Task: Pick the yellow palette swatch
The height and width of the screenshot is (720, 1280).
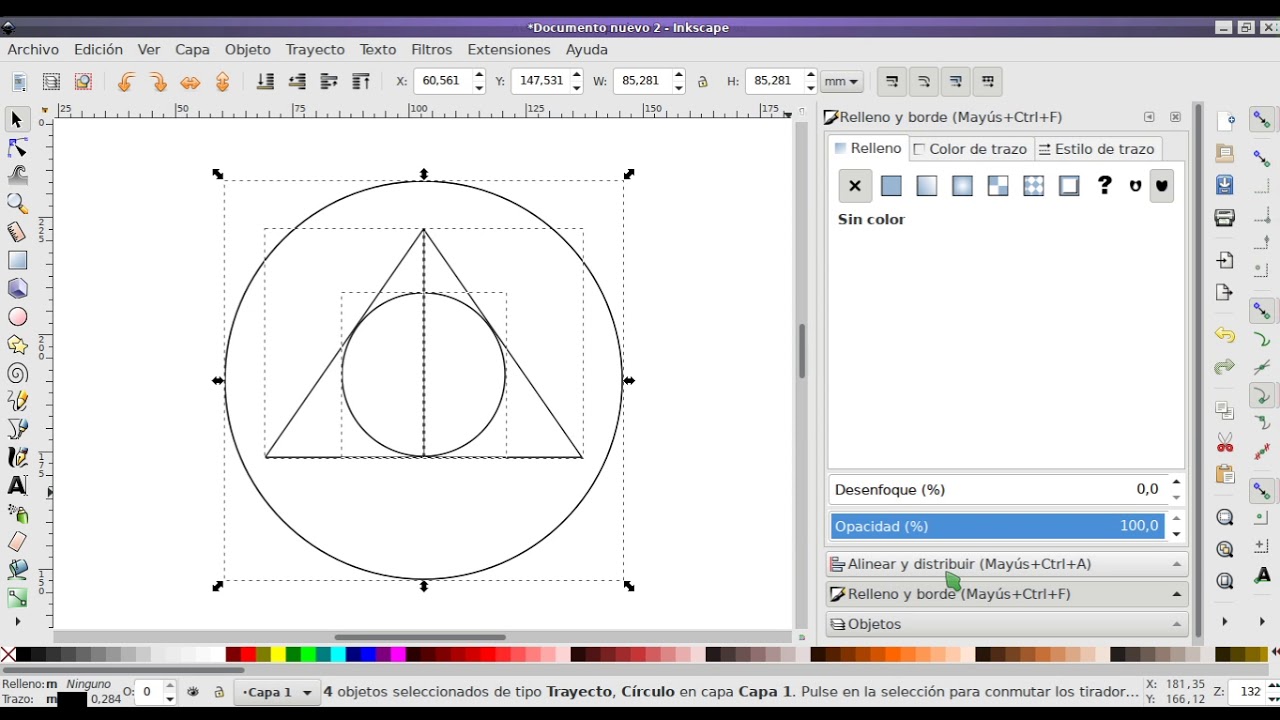Action: click(278, 655)
